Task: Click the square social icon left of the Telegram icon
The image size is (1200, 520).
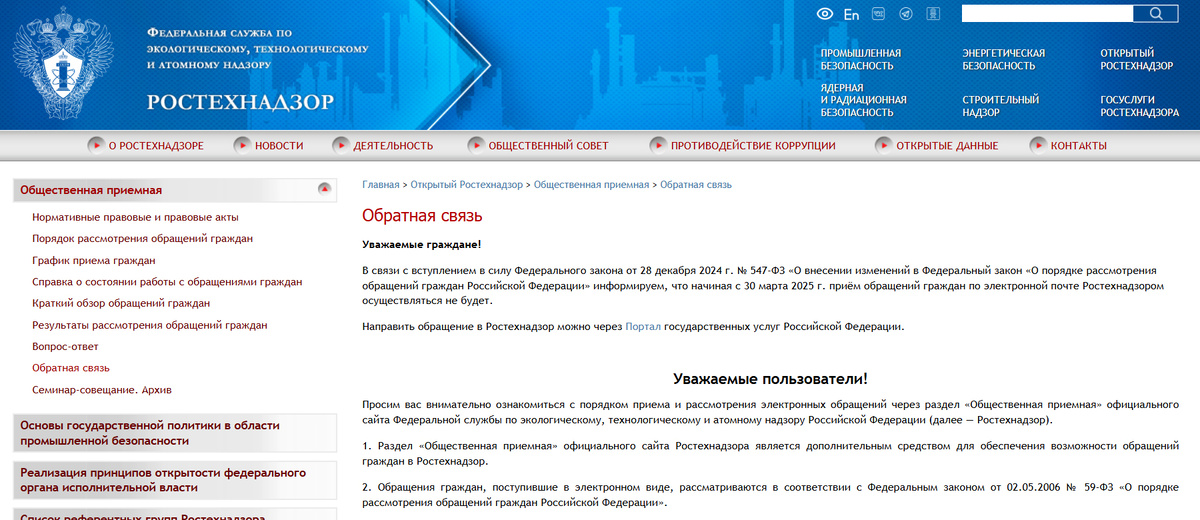Action: click(x=879, y=14)
